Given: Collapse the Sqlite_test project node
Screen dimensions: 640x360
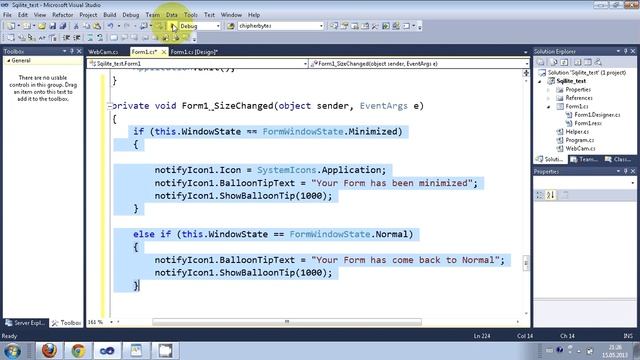Looking at the screenshot, I should [540, 81].
